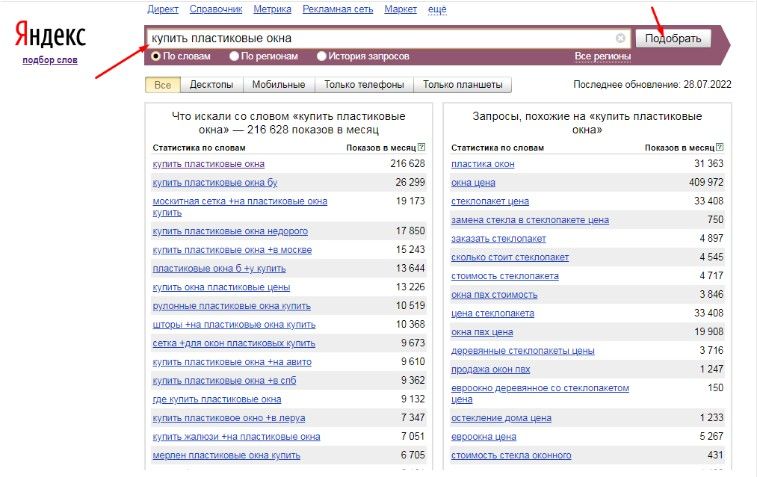
Task: Select the '216 628' impressions value in table
Action: [x=408, y=164]
